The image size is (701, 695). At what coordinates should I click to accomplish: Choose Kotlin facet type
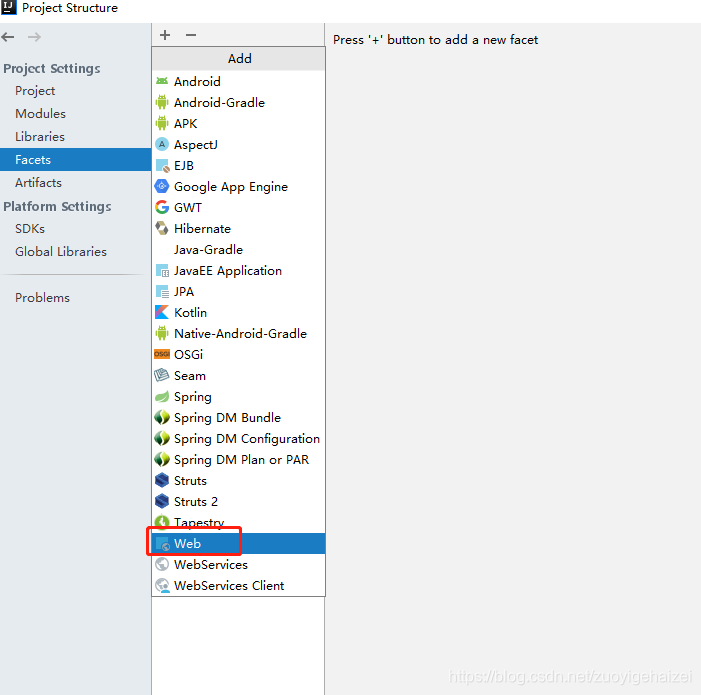click(x=239, y=312)
